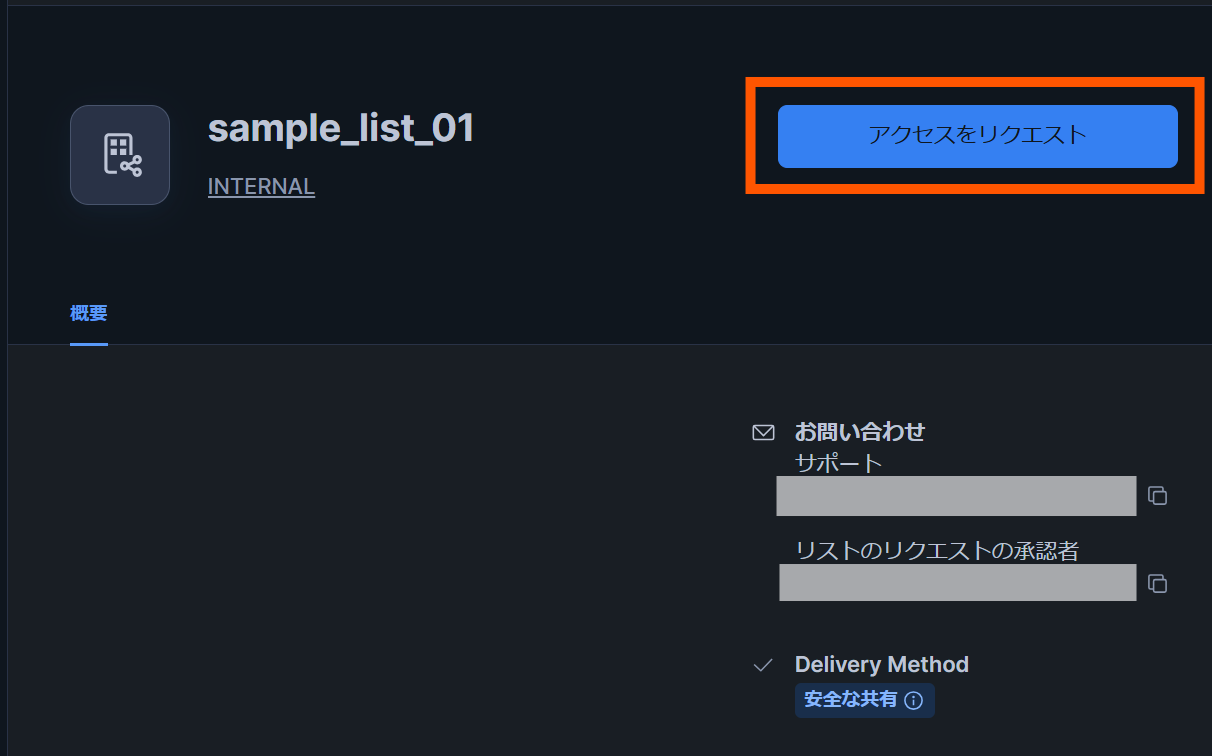
Task: Click the building icon in the listing logo
Action: (116, 150)
